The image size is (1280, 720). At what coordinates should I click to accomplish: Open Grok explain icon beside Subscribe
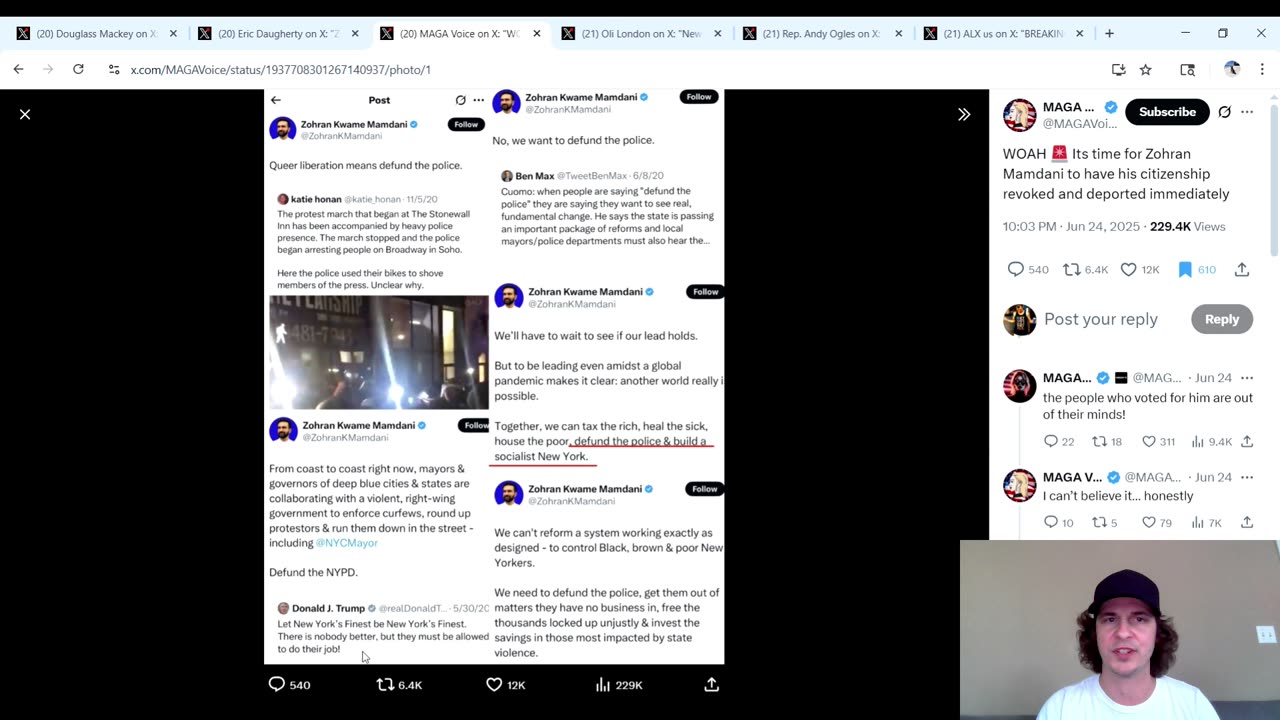[x=1224, y=112]
